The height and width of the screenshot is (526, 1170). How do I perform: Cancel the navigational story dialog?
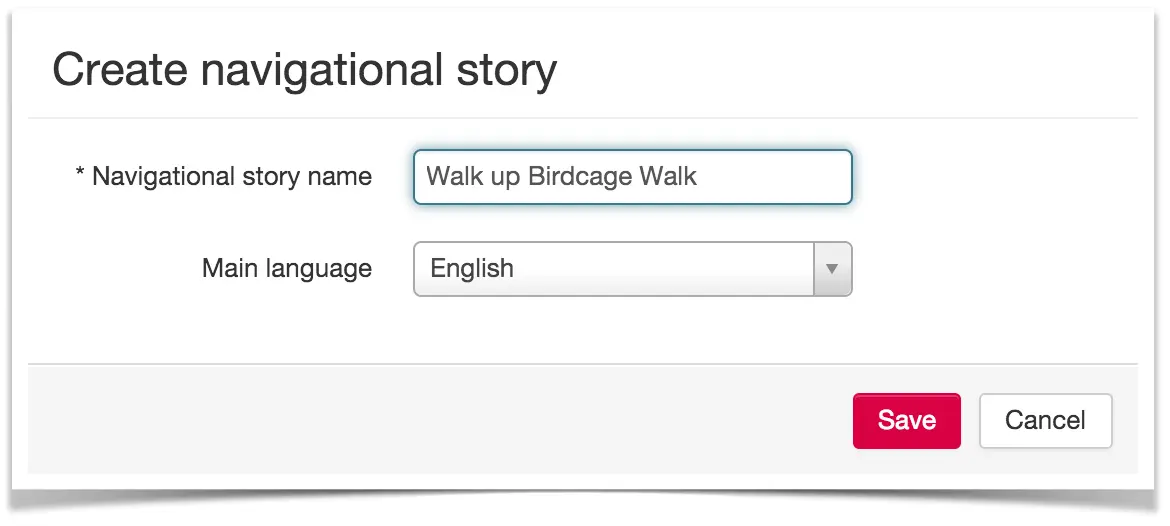pos(1045,421)
